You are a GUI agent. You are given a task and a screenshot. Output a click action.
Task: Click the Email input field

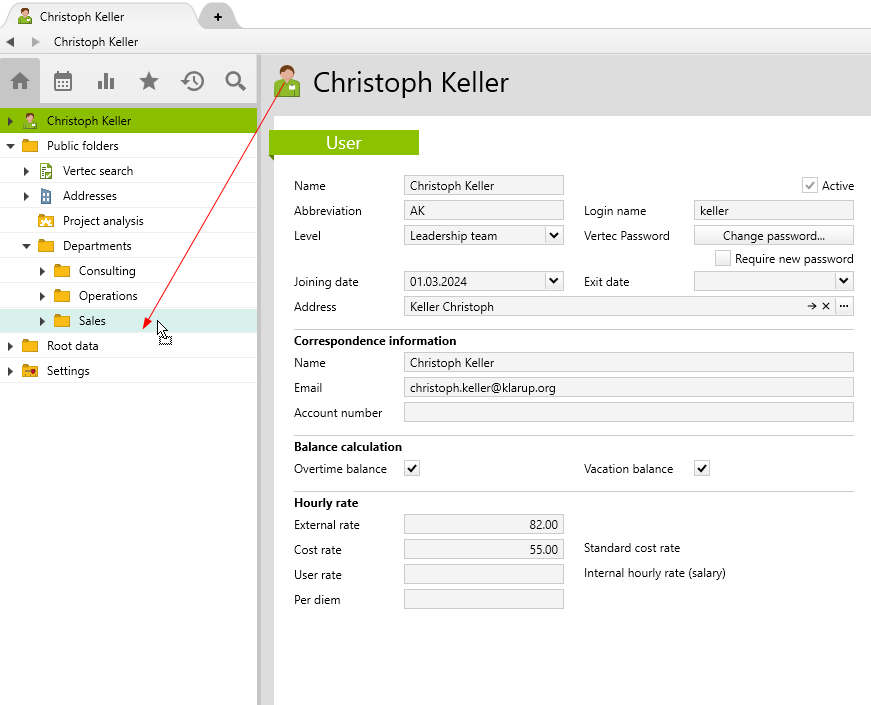point(628,388)
